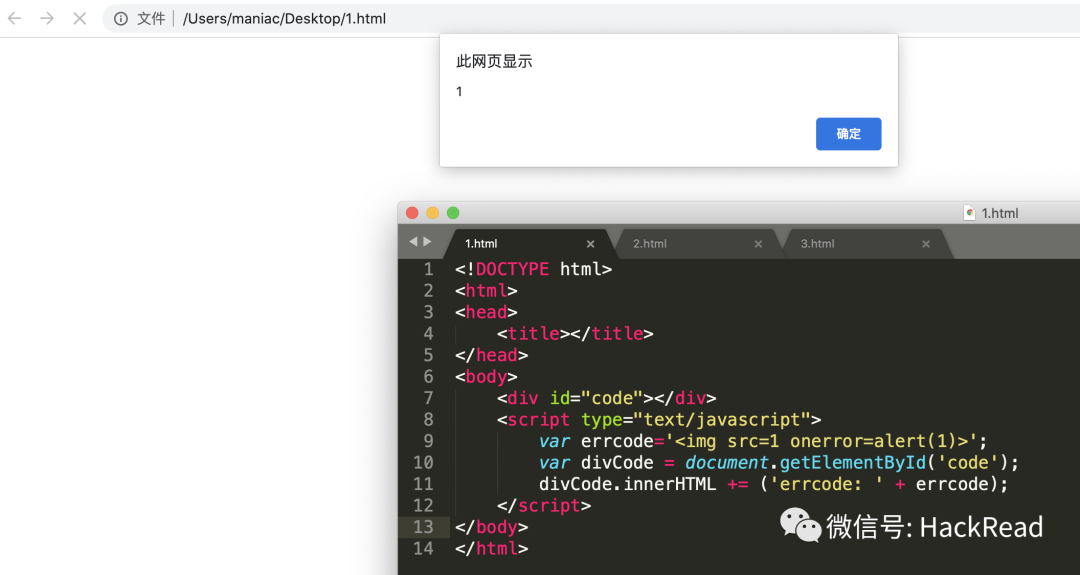The width and height of the screenshot is (1080, 575).
Task: Click the closing html tag on line 14
Action: tap(492, 549)
